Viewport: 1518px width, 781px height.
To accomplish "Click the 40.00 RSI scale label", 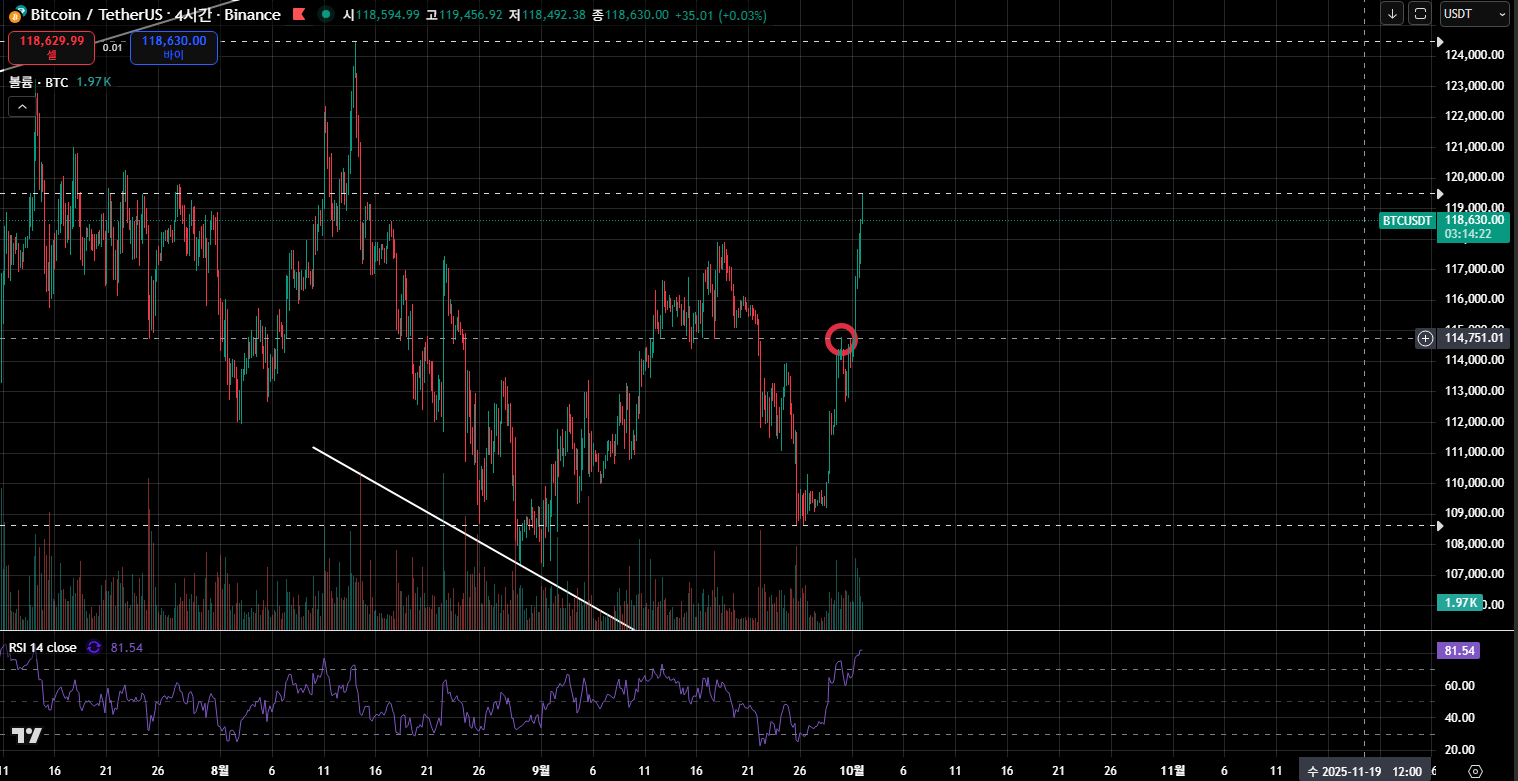I will pyautogui.click(x=1461, y=718).
